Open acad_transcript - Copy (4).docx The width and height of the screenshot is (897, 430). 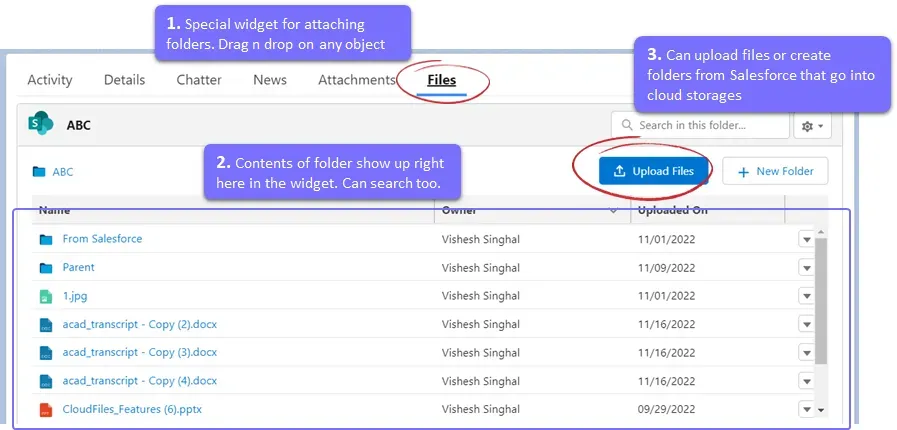coord(140,381)
